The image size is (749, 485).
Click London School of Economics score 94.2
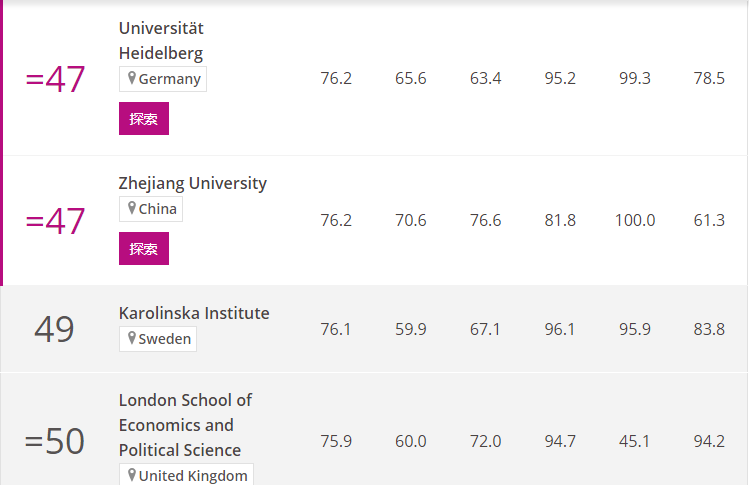pyautogui.click(x=709, y=441)
